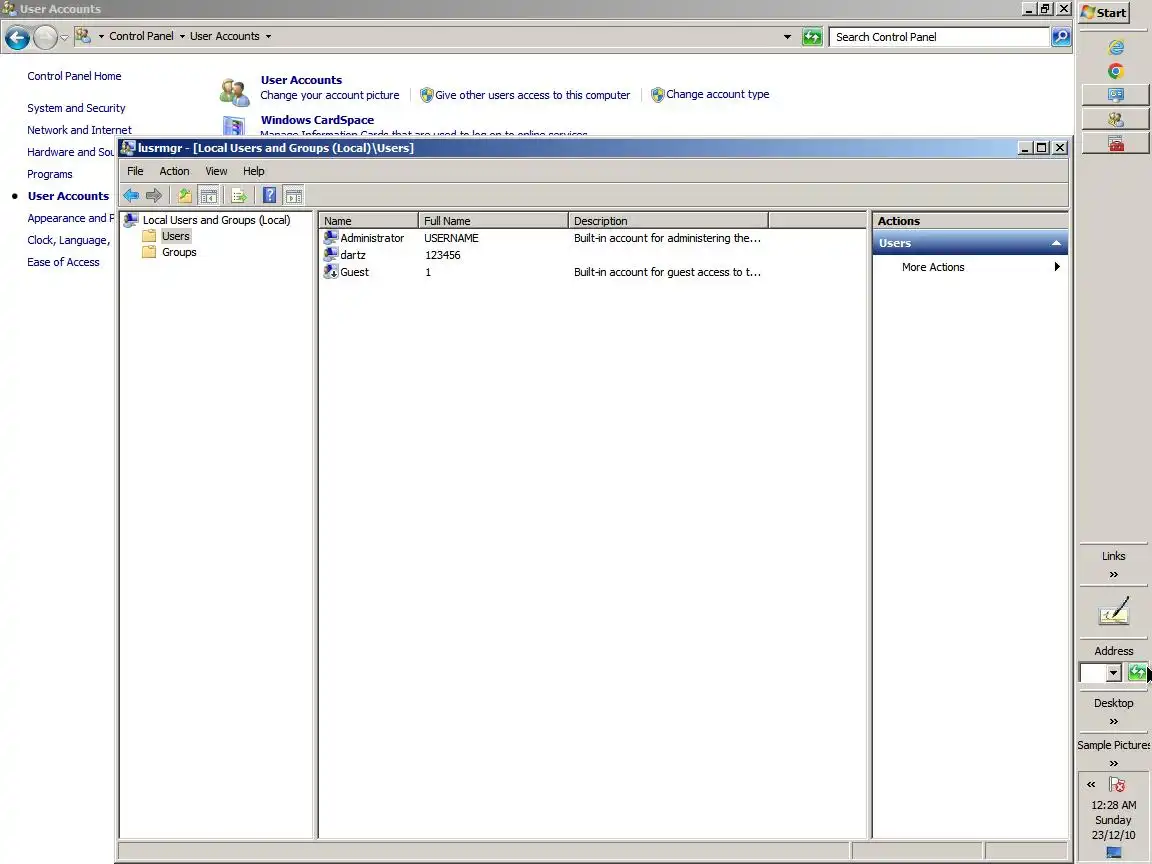Image resolution: width=1152 pixels, height=864 pixels.
Task: Open Programs category
Action: (x=50, y=174)
